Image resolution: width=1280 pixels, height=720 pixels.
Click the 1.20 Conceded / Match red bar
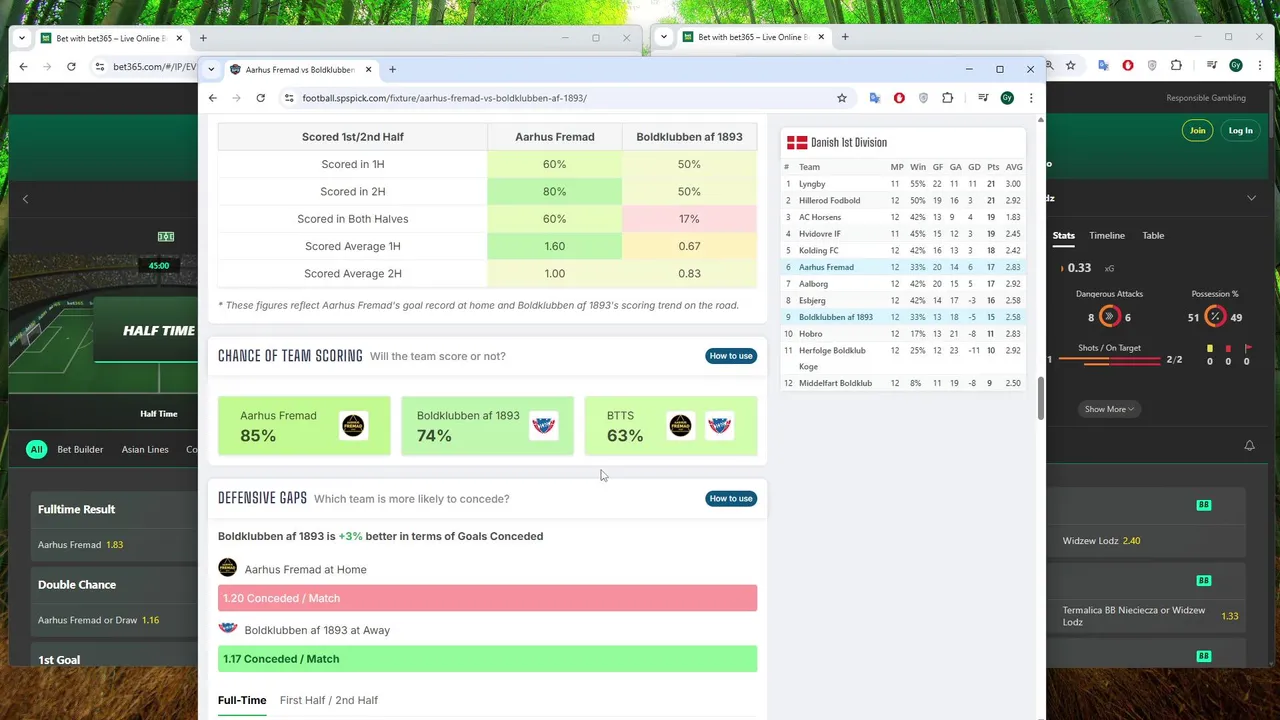click(487, 598)
